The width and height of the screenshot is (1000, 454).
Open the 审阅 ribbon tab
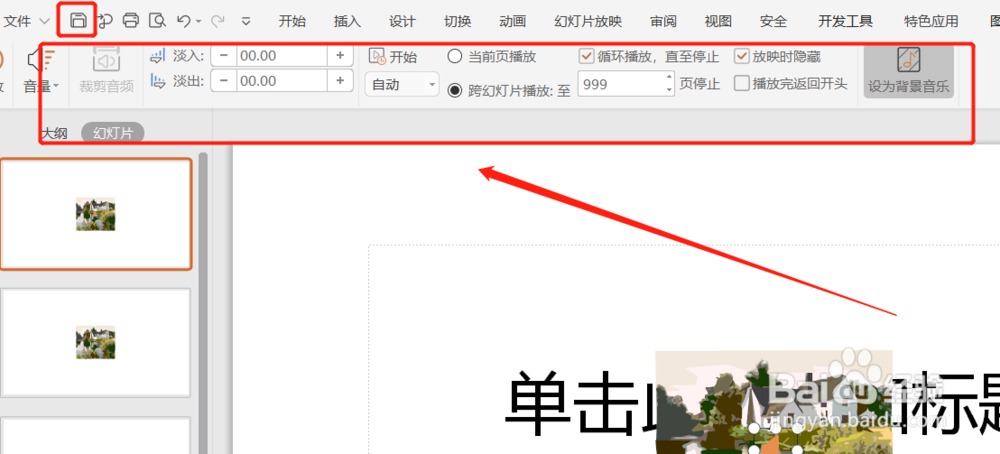(663, 21)
